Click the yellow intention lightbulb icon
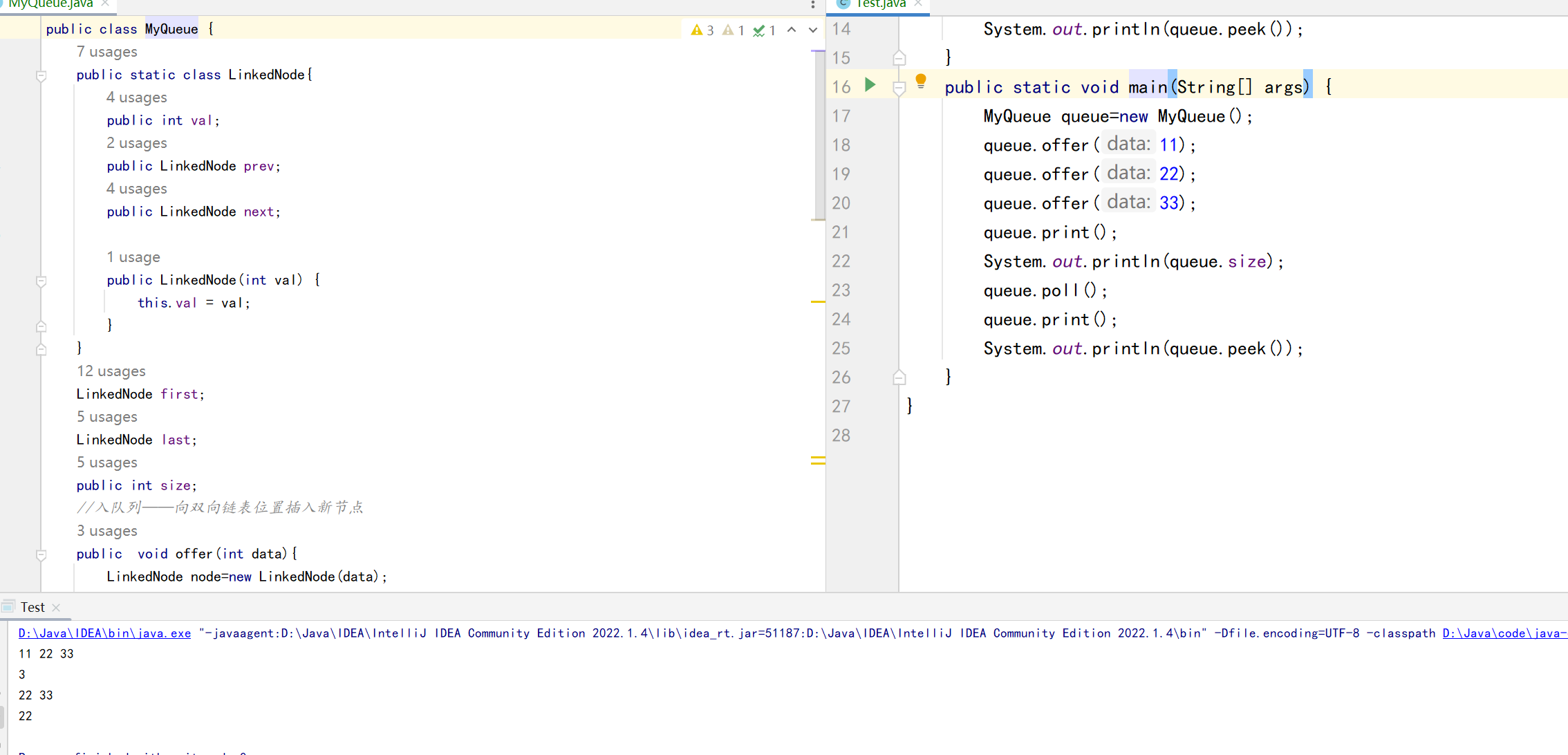1568x755 pixels. pos(920,81)
